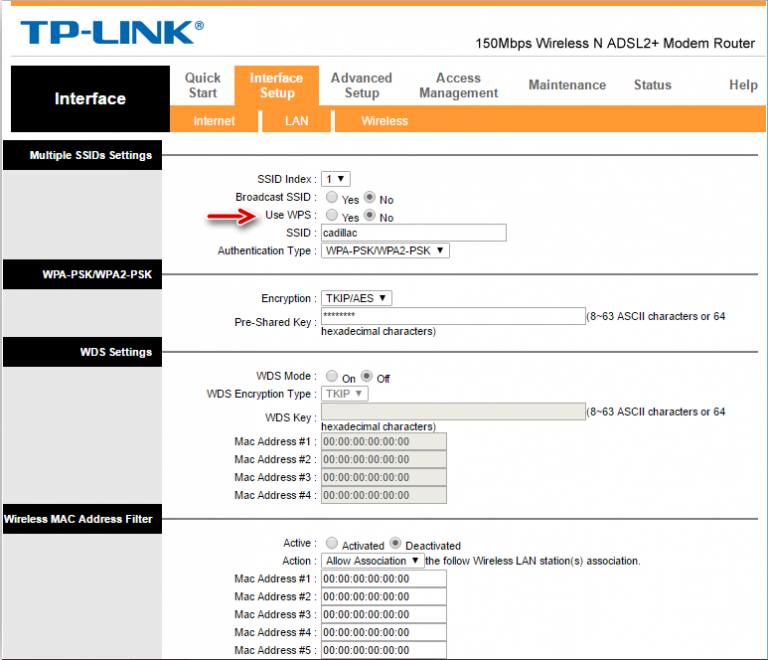Select Yes for Use WPS

point(332,214)
